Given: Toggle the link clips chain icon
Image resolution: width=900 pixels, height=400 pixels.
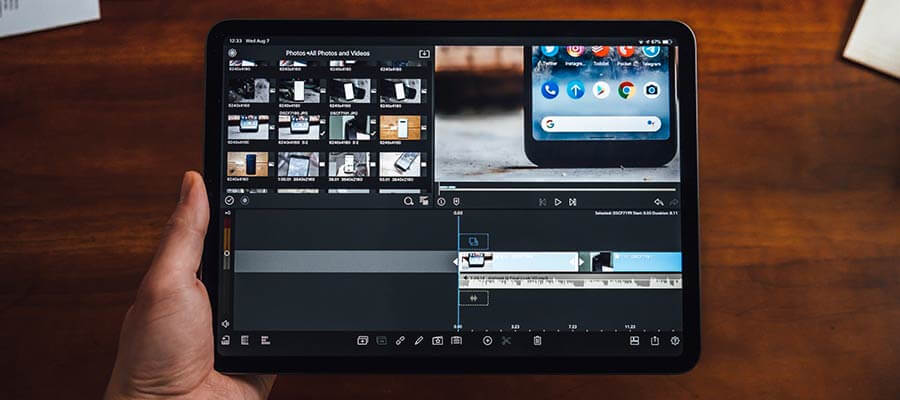Looking at the screenshot, I should pos(400,340).
